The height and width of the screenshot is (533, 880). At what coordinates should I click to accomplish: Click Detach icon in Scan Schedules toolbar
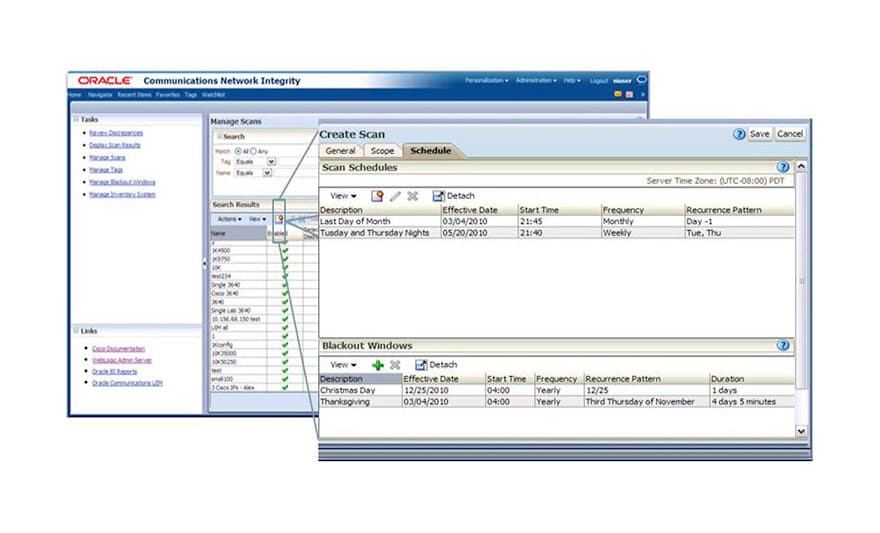[438, 196]
